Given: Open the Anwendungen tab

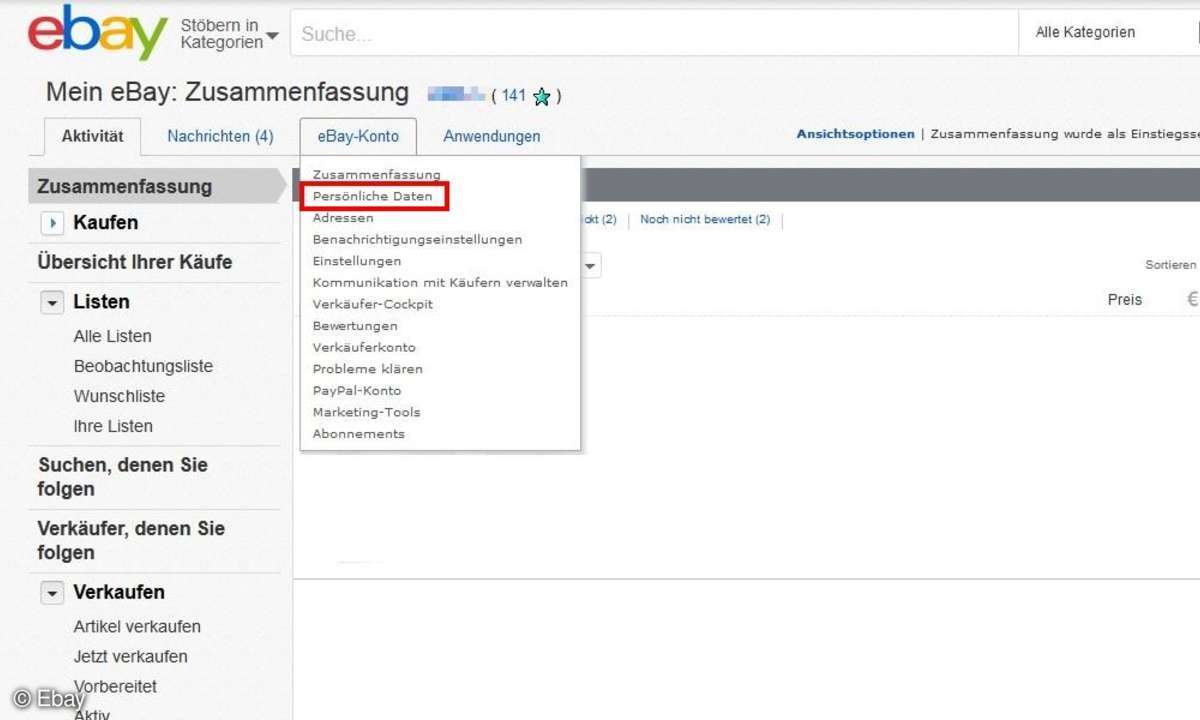Looking at the screenshot, I should pos(492,136).
